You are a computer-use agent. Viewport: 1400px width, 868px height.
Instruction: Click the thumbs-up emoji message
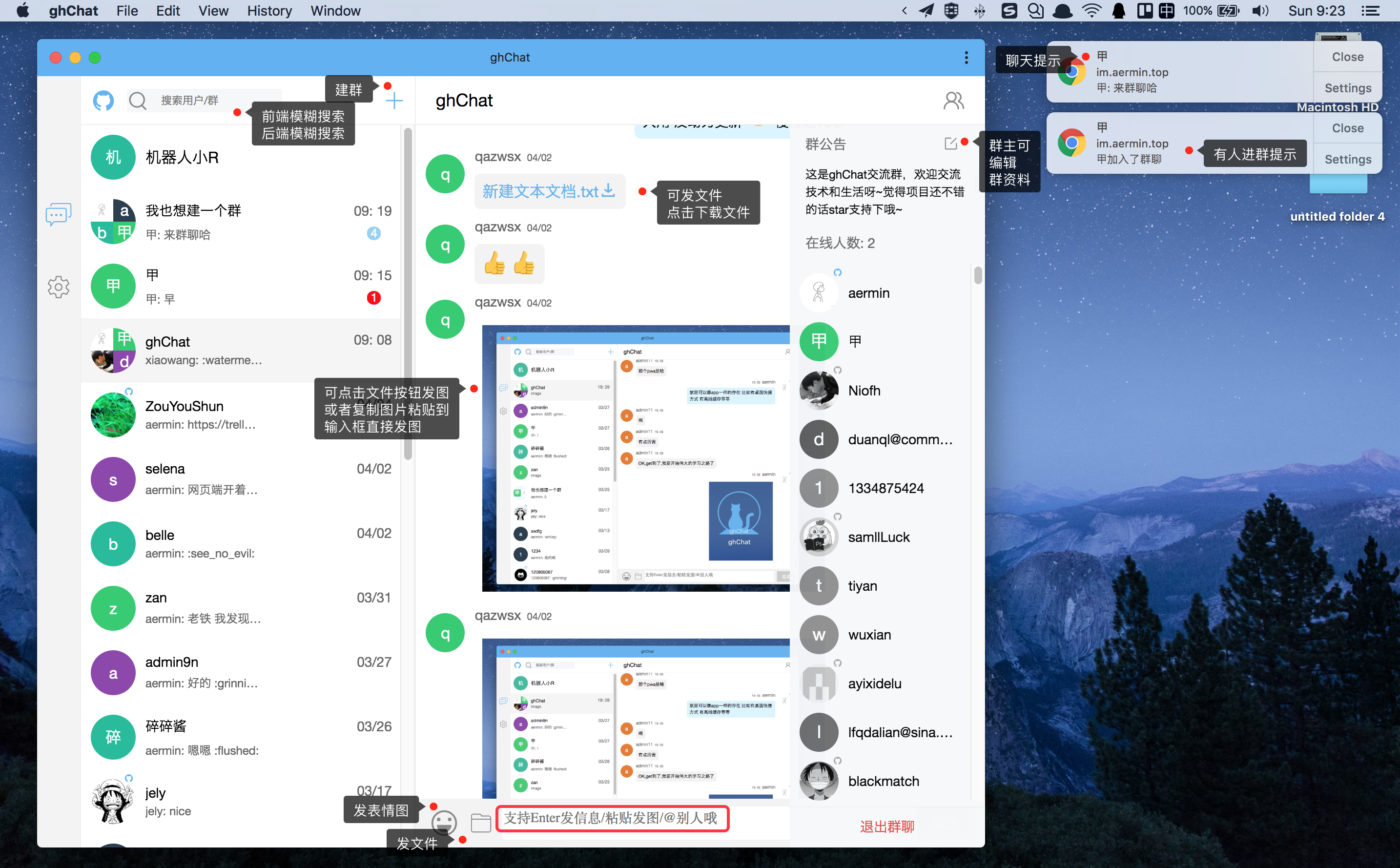[509, 264]
